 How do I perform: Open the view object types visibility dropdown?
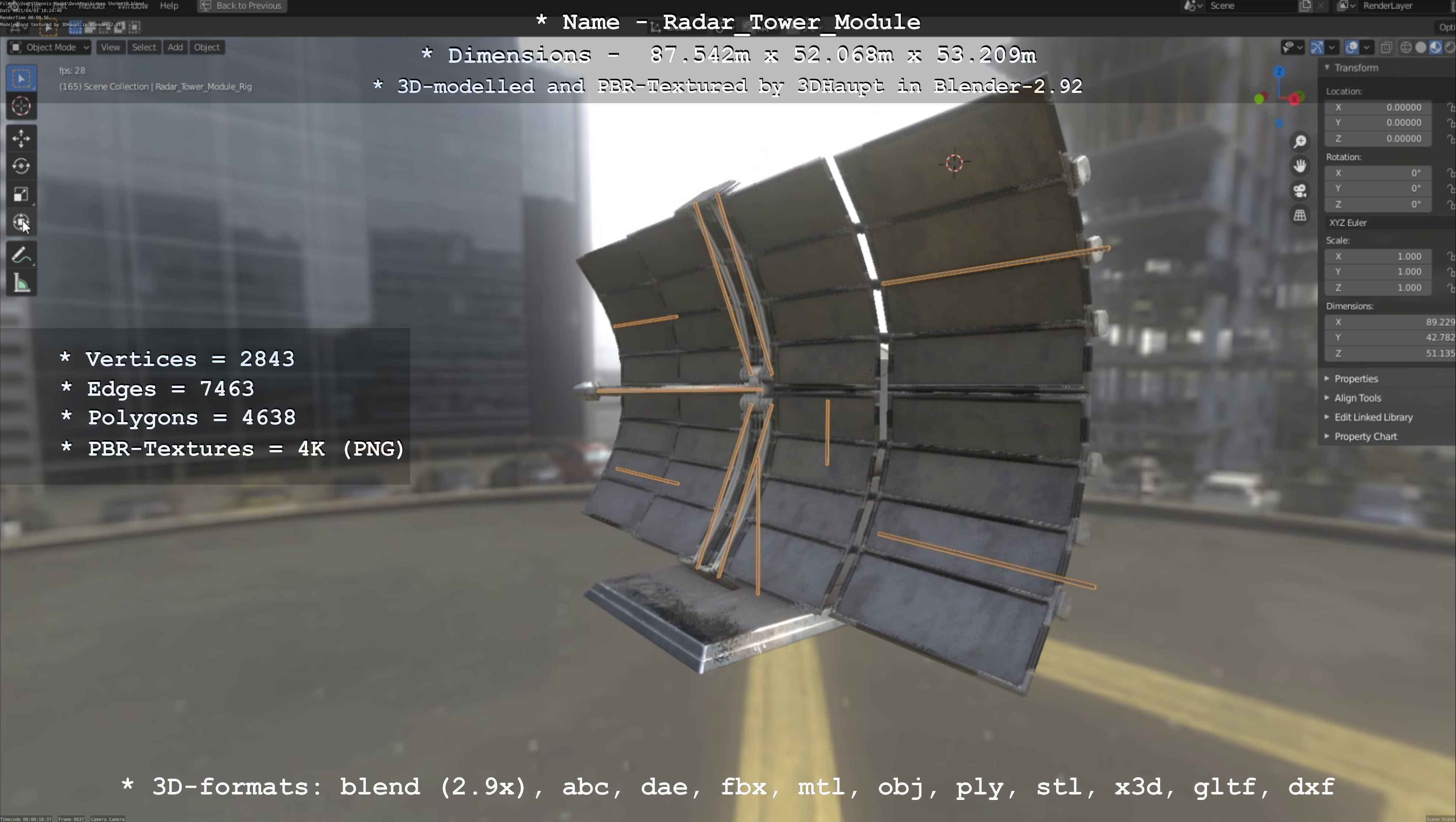(x=1293, y=47)
